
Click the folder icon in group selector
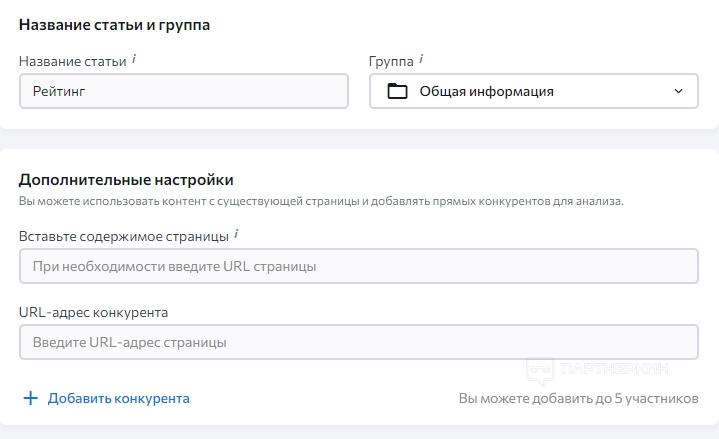pos(397,92)
